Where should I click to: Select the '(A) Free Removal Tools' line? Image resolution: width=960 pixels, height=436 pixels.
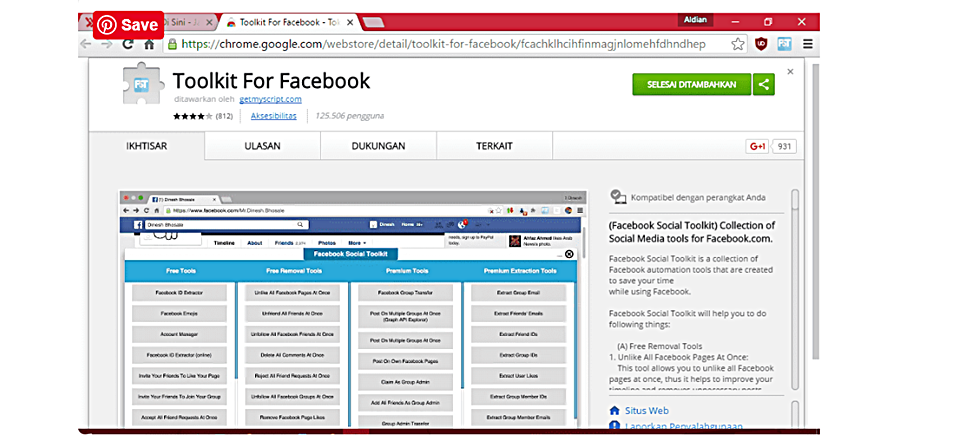click(660, 346)
